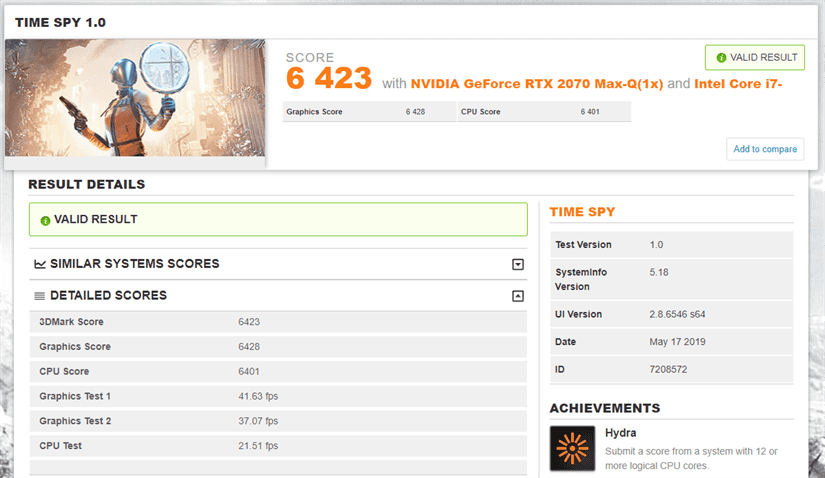The height and width of the screenshot is (478, 825).
Task: Open the Intel Core i7 processor link
Action: click(x=738, y=84)
